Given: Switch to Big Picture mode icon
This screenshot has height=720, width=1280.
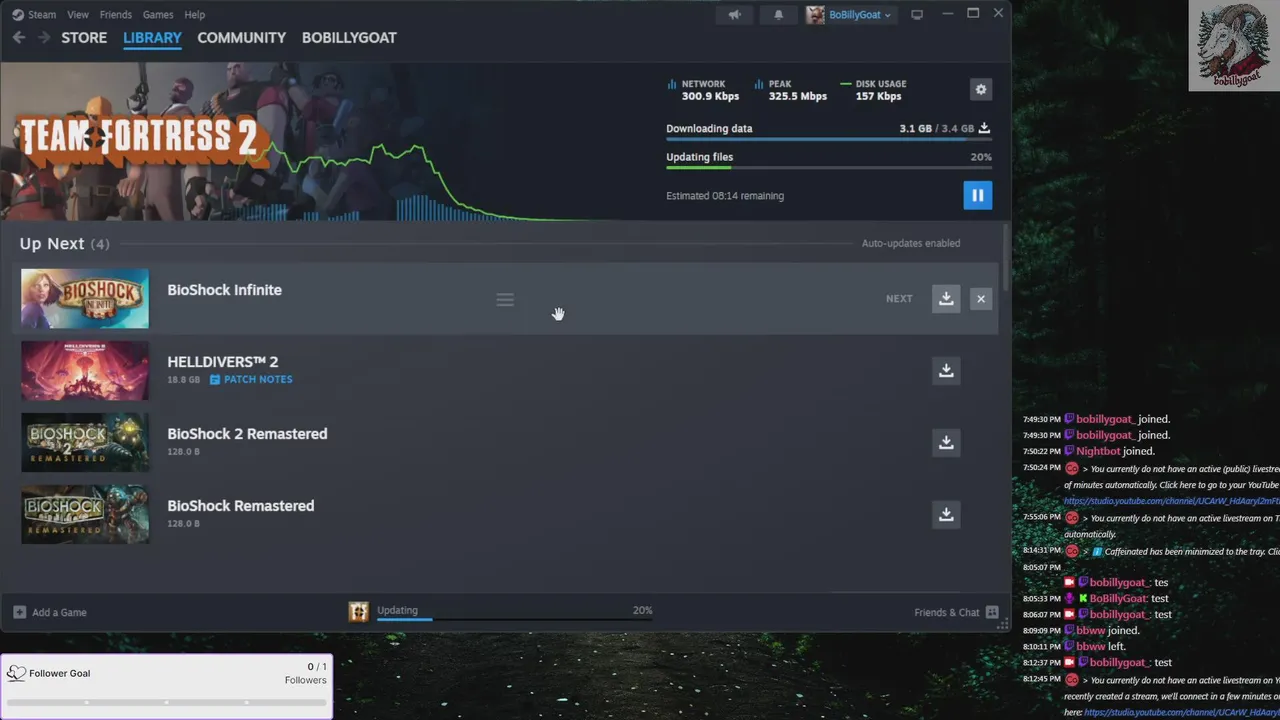Looking at the screenshot, I should (x=917, y=15).
